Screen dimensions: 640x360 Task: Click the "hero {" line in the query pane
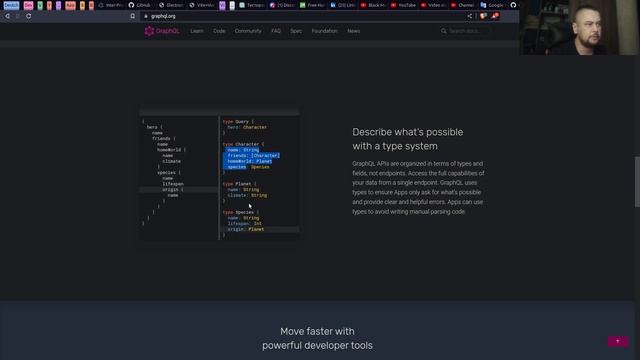tap(154, 127)
